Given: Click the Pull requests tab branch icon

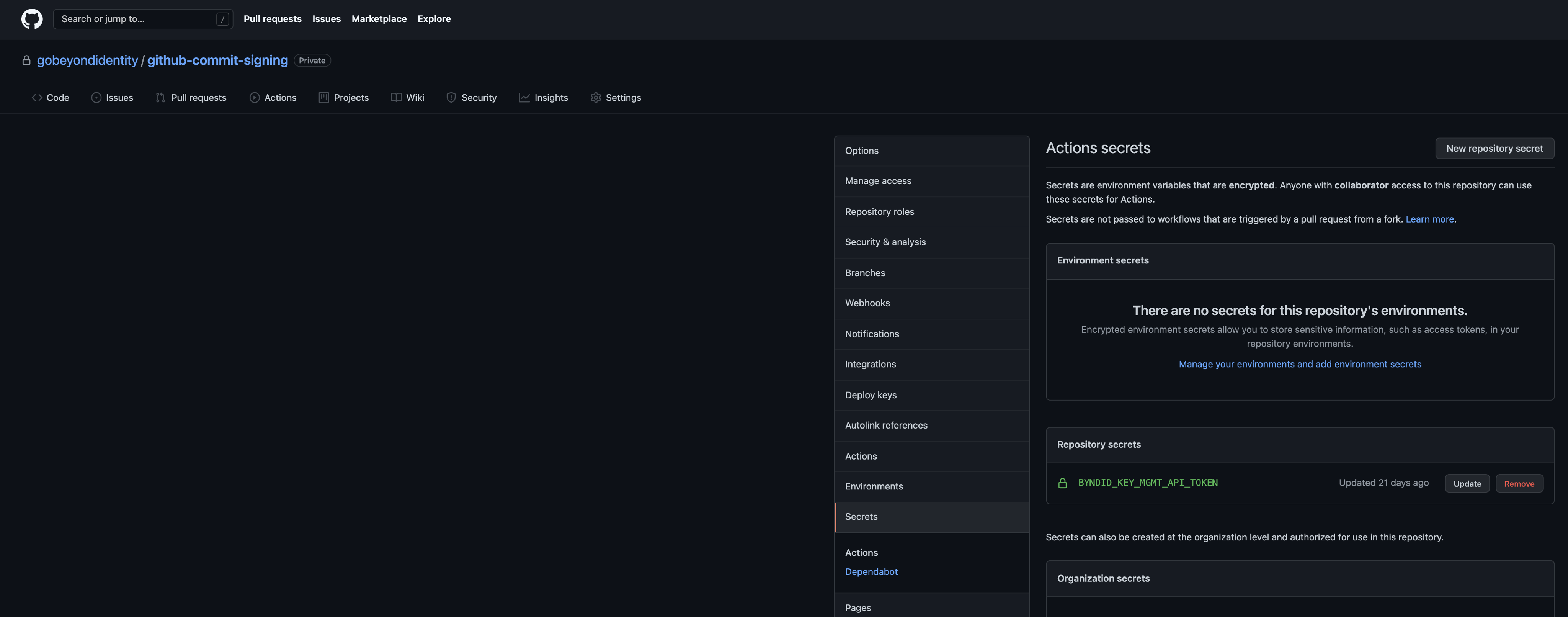Looking at the screenshot, I should click(x=160, y=97).
